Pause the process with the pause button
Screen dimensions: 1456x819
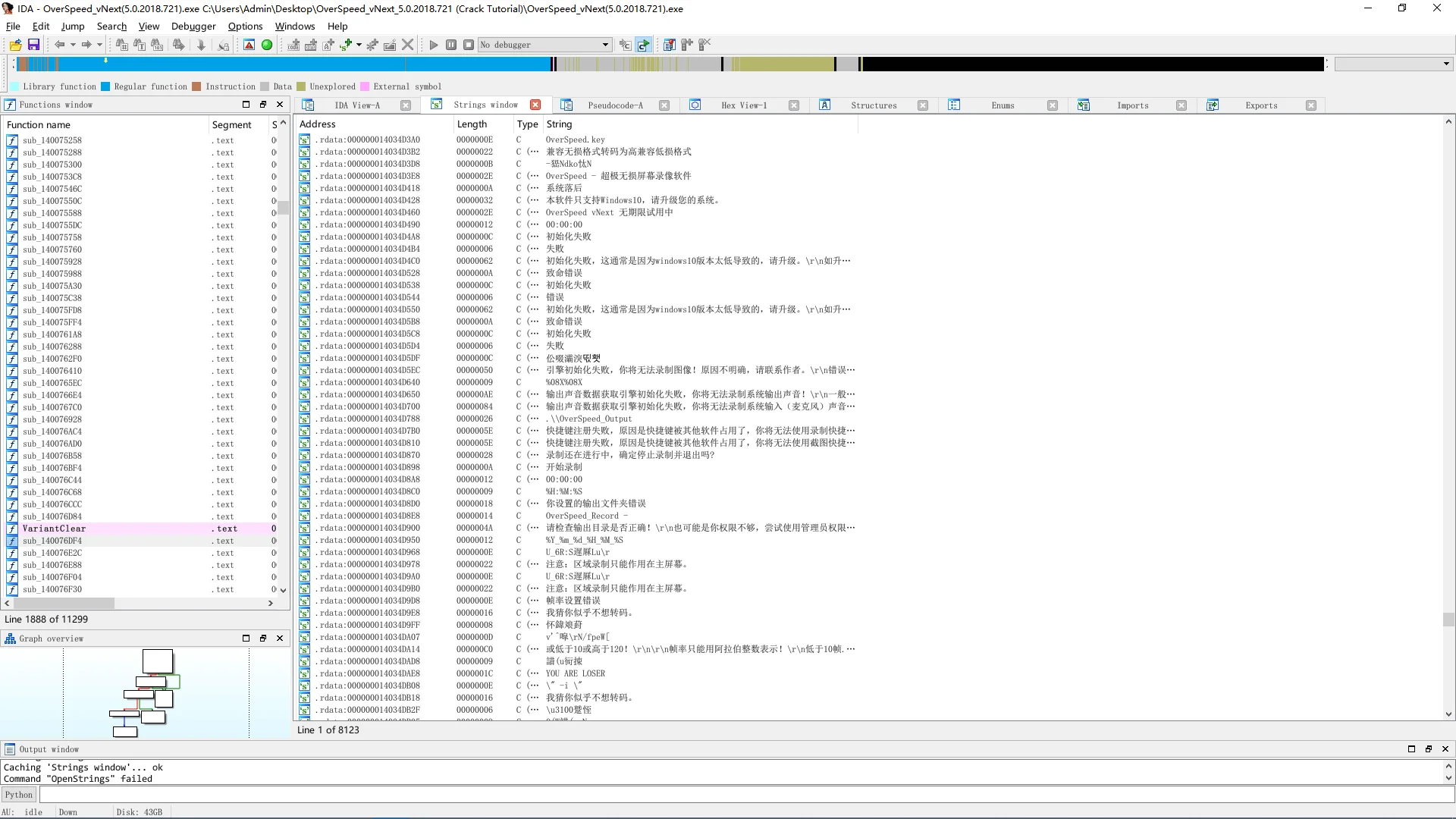click(x=451, y=45)
